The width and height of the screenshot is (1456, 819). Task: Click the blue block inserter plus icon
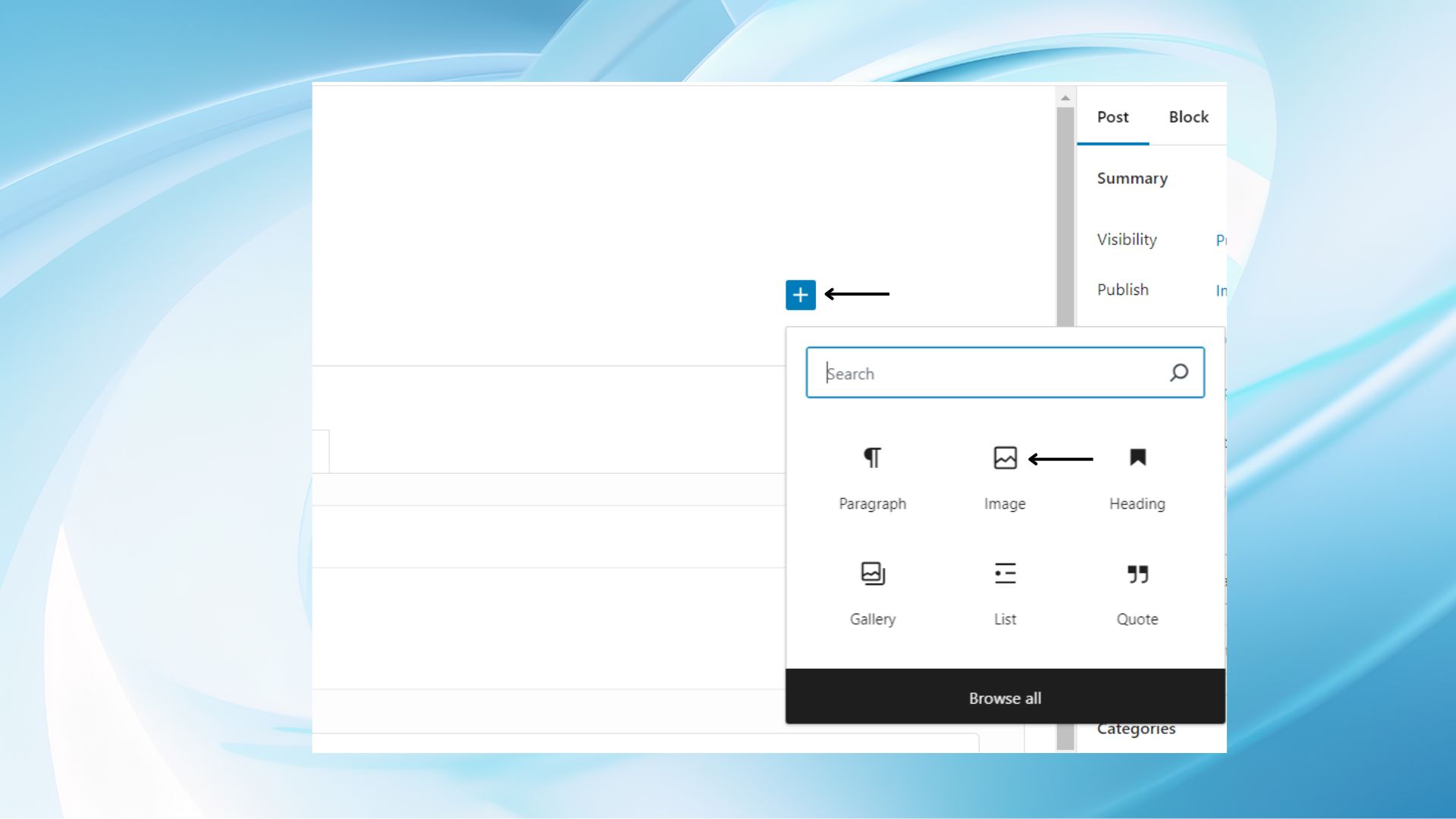coord(801,295)
